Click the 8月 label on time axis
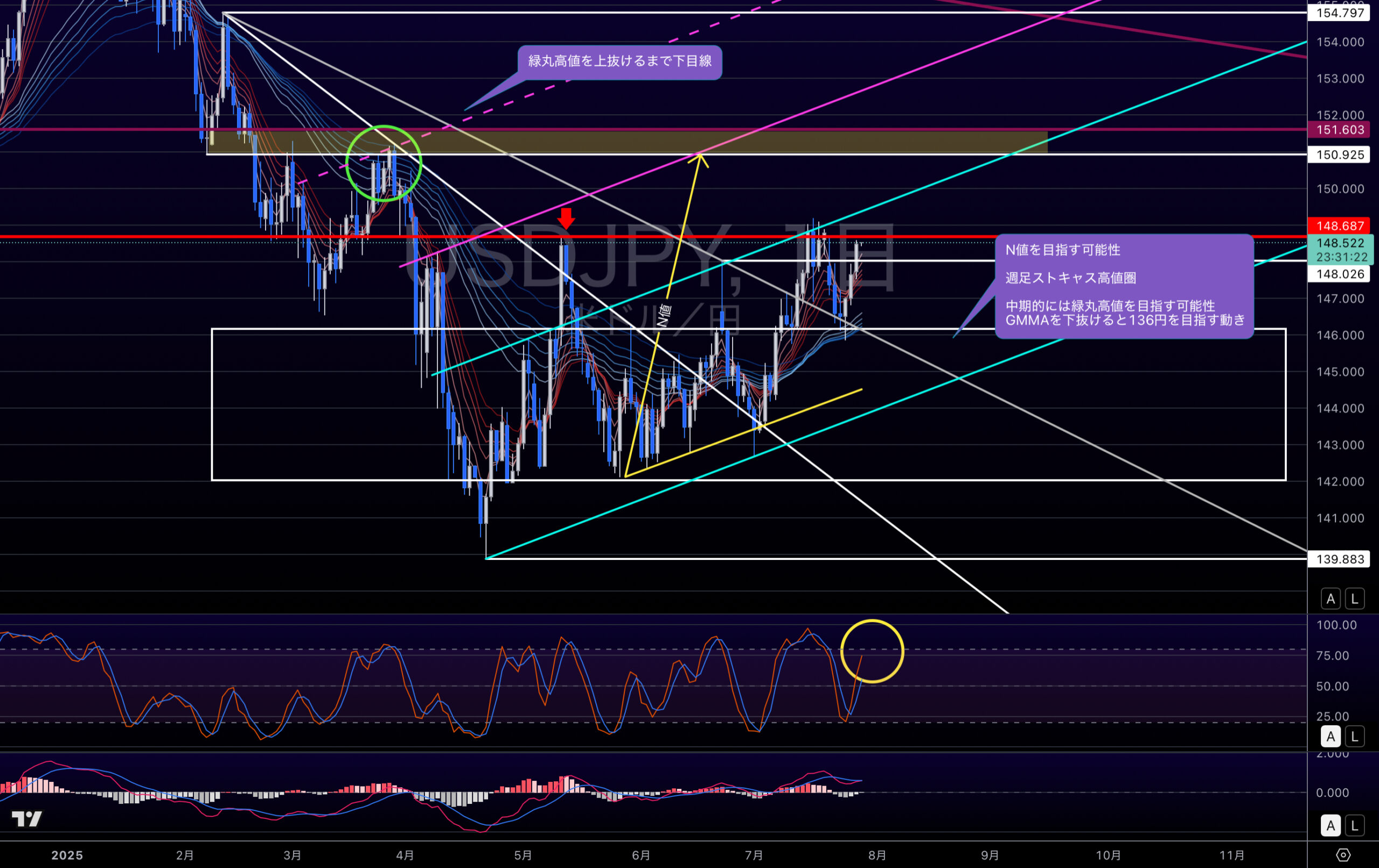Image resolution: width=1379 pixels, height=868 pixels. 877,855
